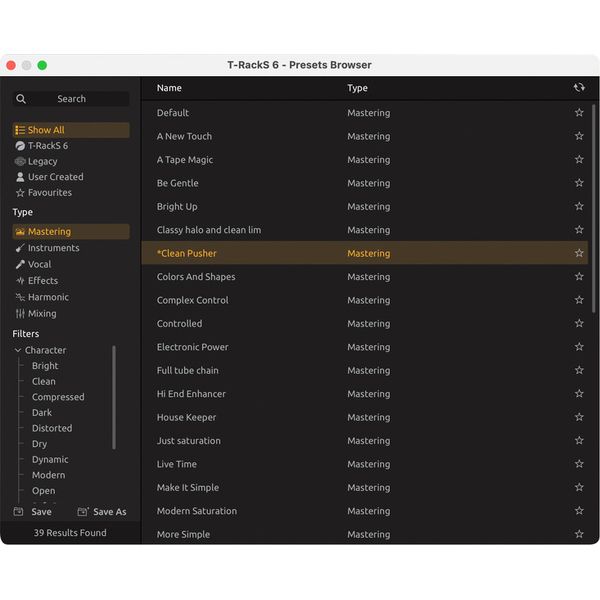Click the Vocal microphone icon

(20, 265)
